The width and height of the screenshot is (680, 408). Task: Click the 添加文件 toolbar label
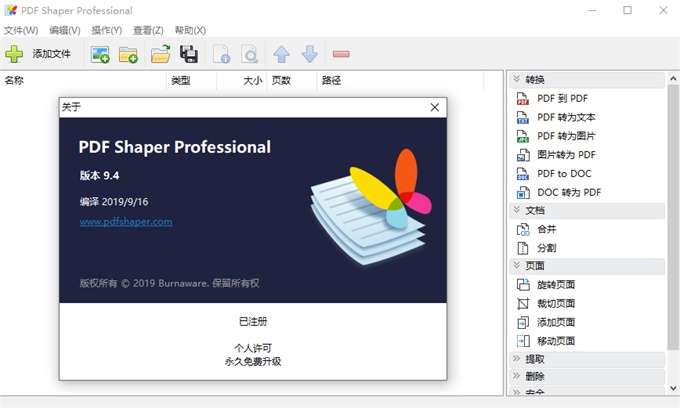click(x=51, y=54)
